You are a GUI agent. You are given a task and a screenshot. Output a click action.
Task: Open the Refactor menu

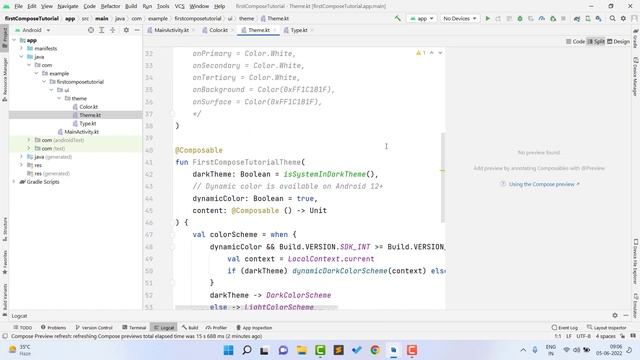[110, 6]
